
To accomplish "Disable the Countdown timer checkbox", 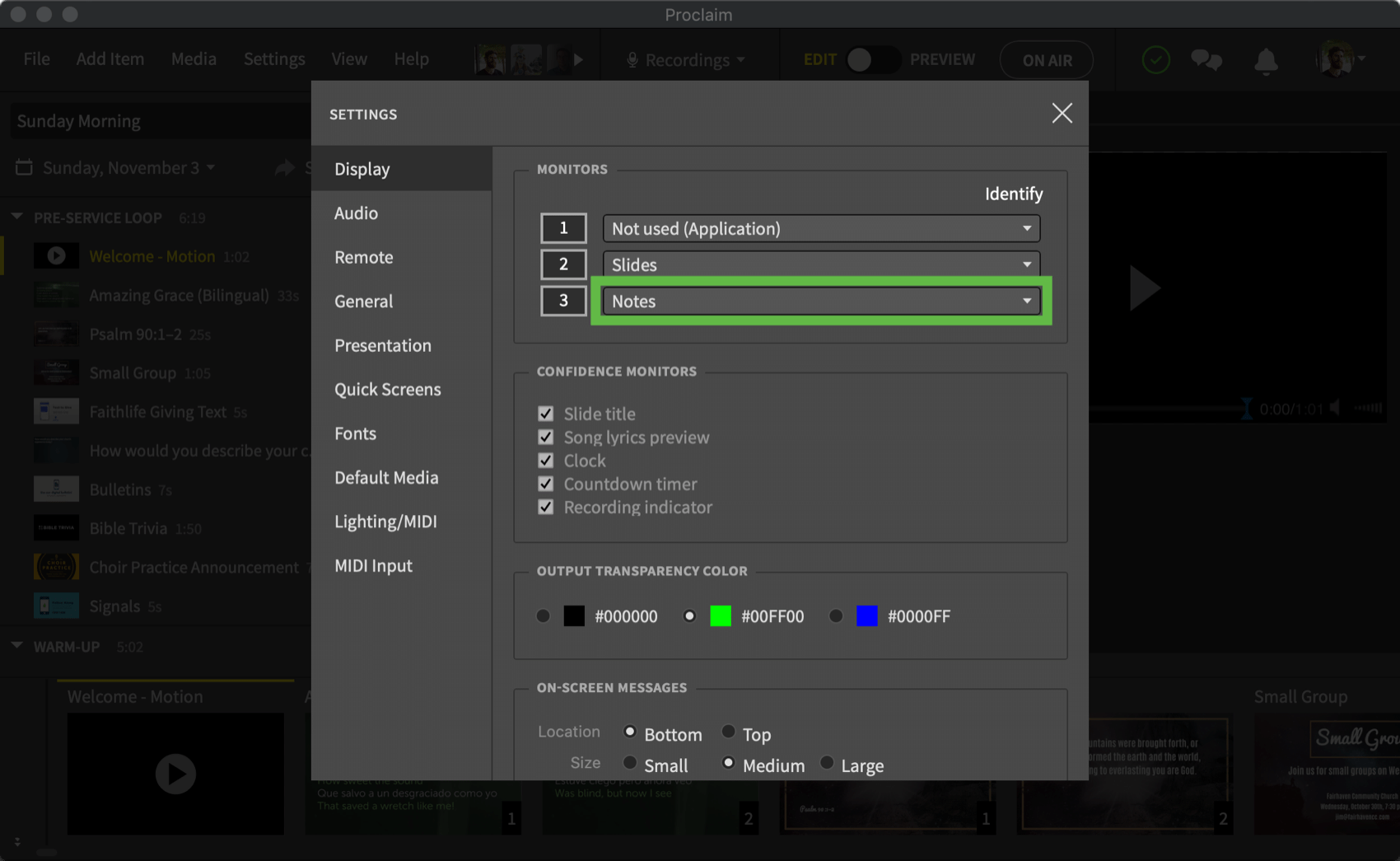I will pos(545,484).
